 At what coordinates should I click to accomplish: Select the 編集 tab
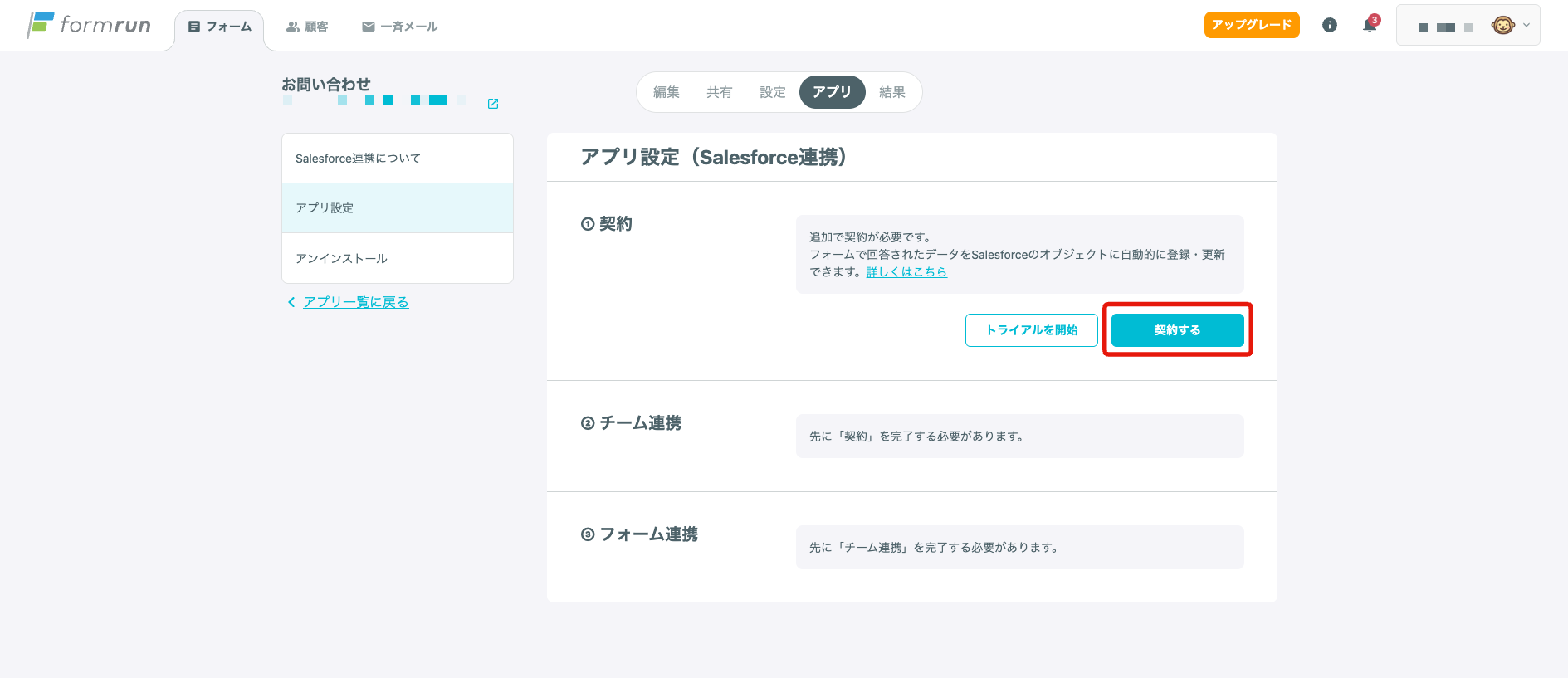(x=667, y=92)
